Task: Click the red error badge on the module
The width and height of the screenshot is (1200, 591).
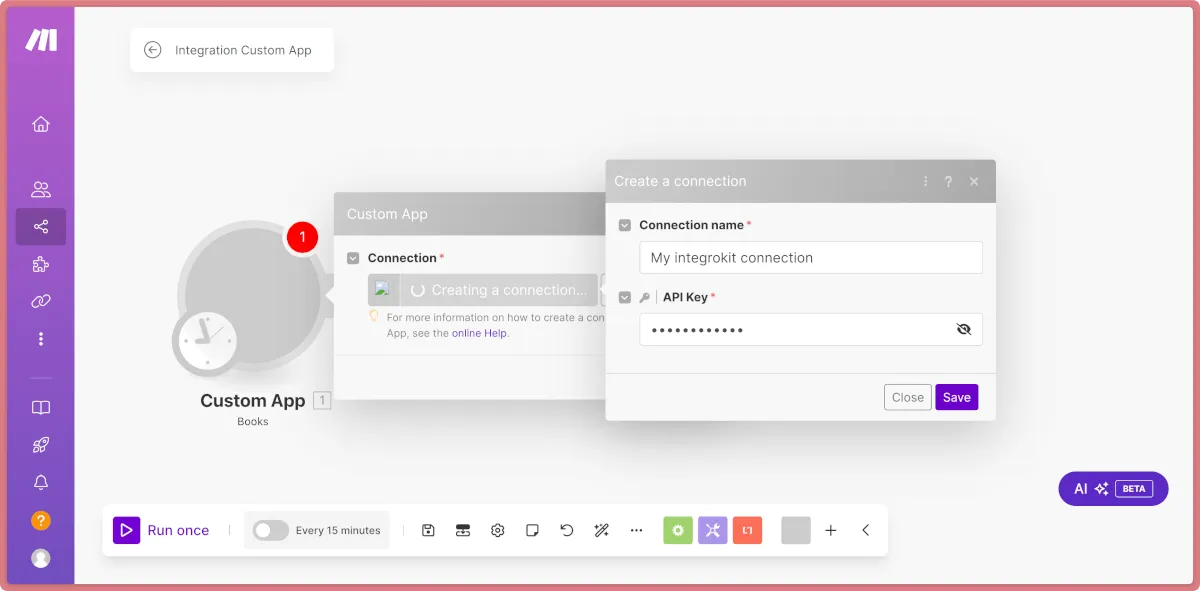Action: pyautogui.click(x=302, y=237)
